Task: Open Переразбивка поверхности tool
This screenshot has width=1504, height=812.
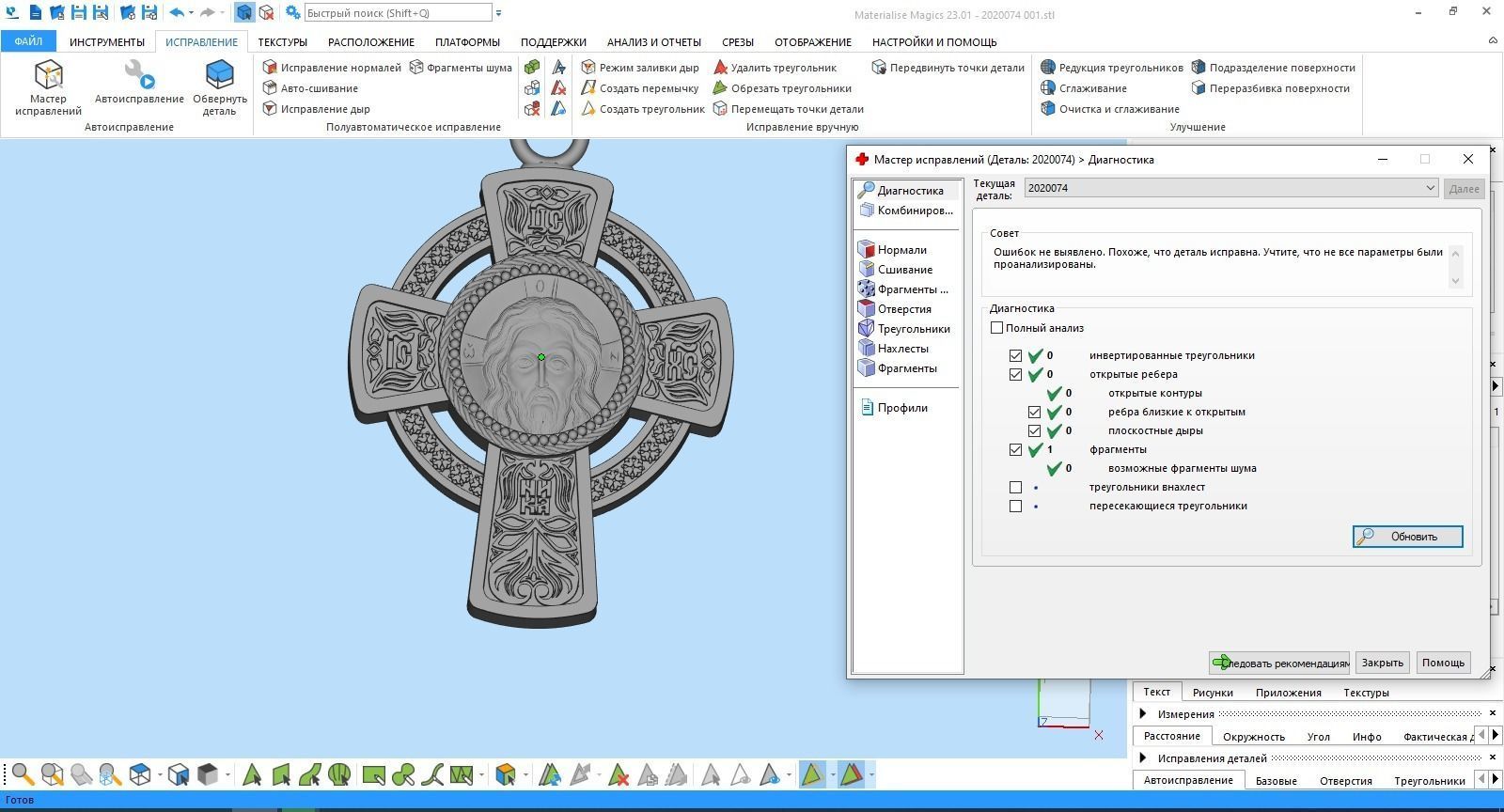Action: point(1270,88)
